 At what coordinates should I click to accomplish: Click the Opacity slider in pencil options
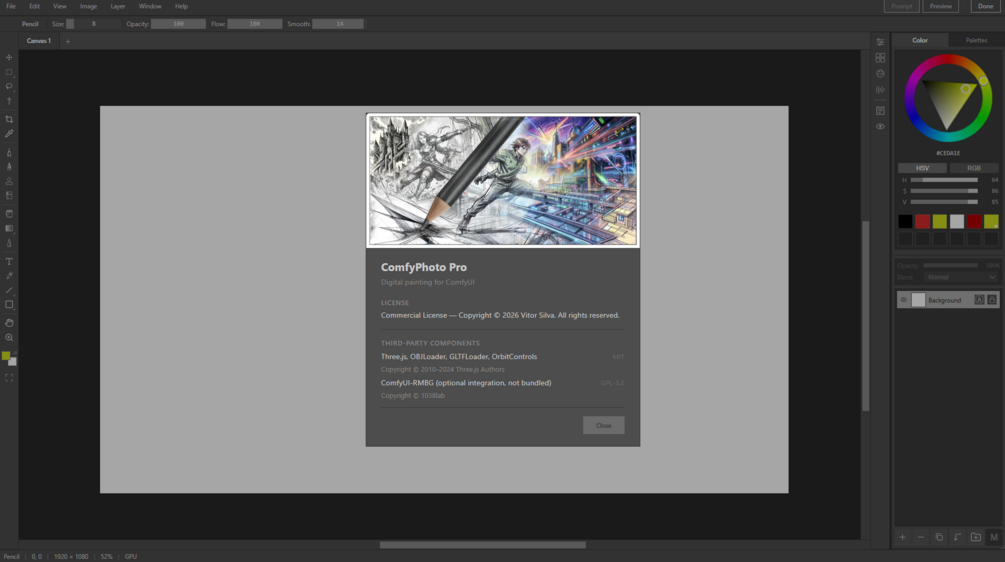(178, 24)
